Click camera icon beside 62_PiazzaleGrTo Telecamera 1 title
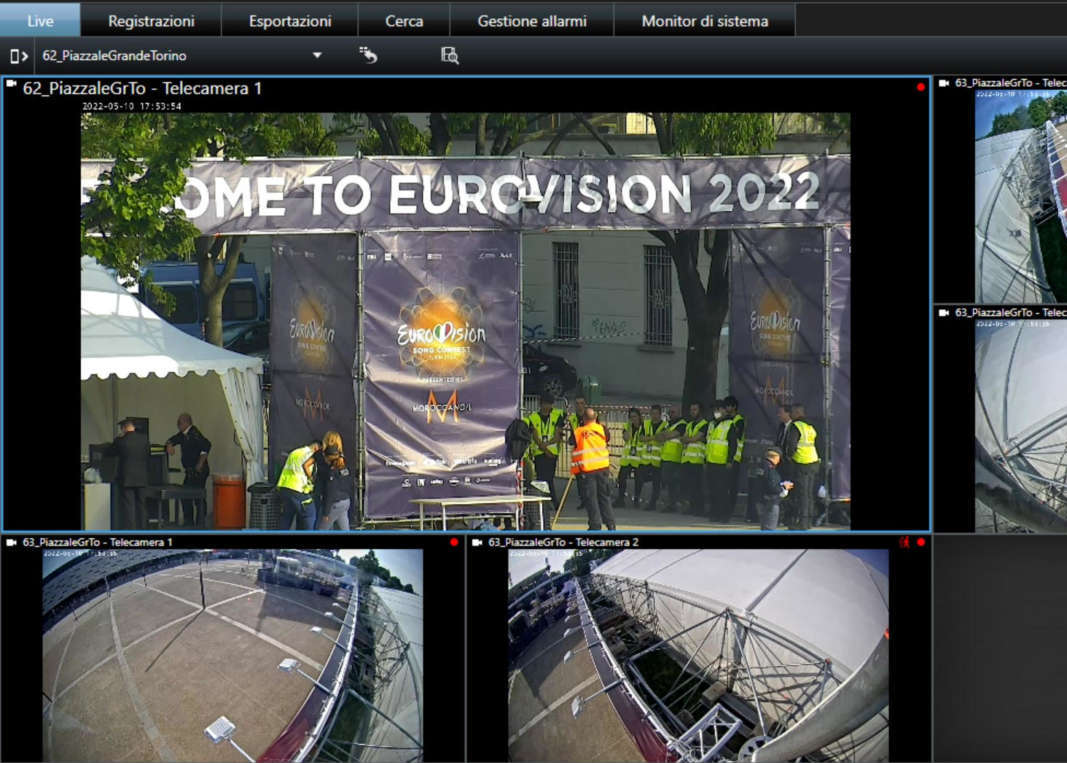Viewport: 1067px width, 763px height. tap(12, 88)
